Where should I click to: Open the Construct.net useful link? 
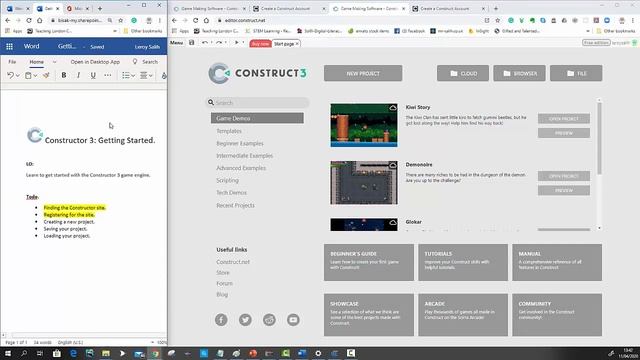click(233, 262)
